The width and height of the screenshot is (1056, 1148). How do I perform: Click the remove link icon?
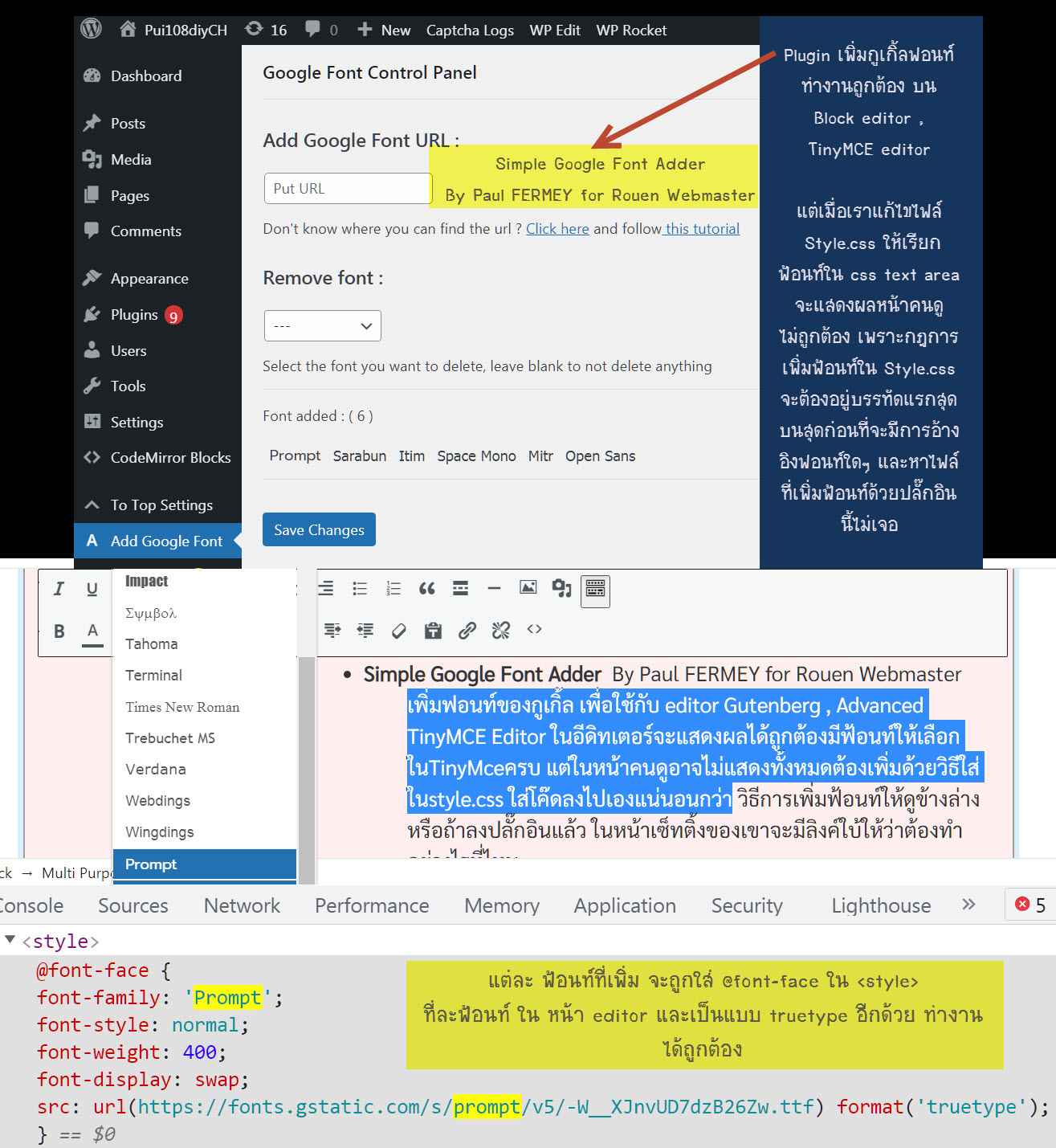click(x=500, y=631)
